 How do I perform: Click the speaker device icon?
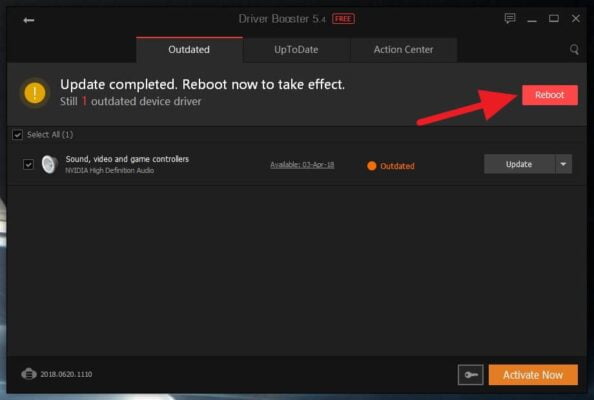coord(50,164)
